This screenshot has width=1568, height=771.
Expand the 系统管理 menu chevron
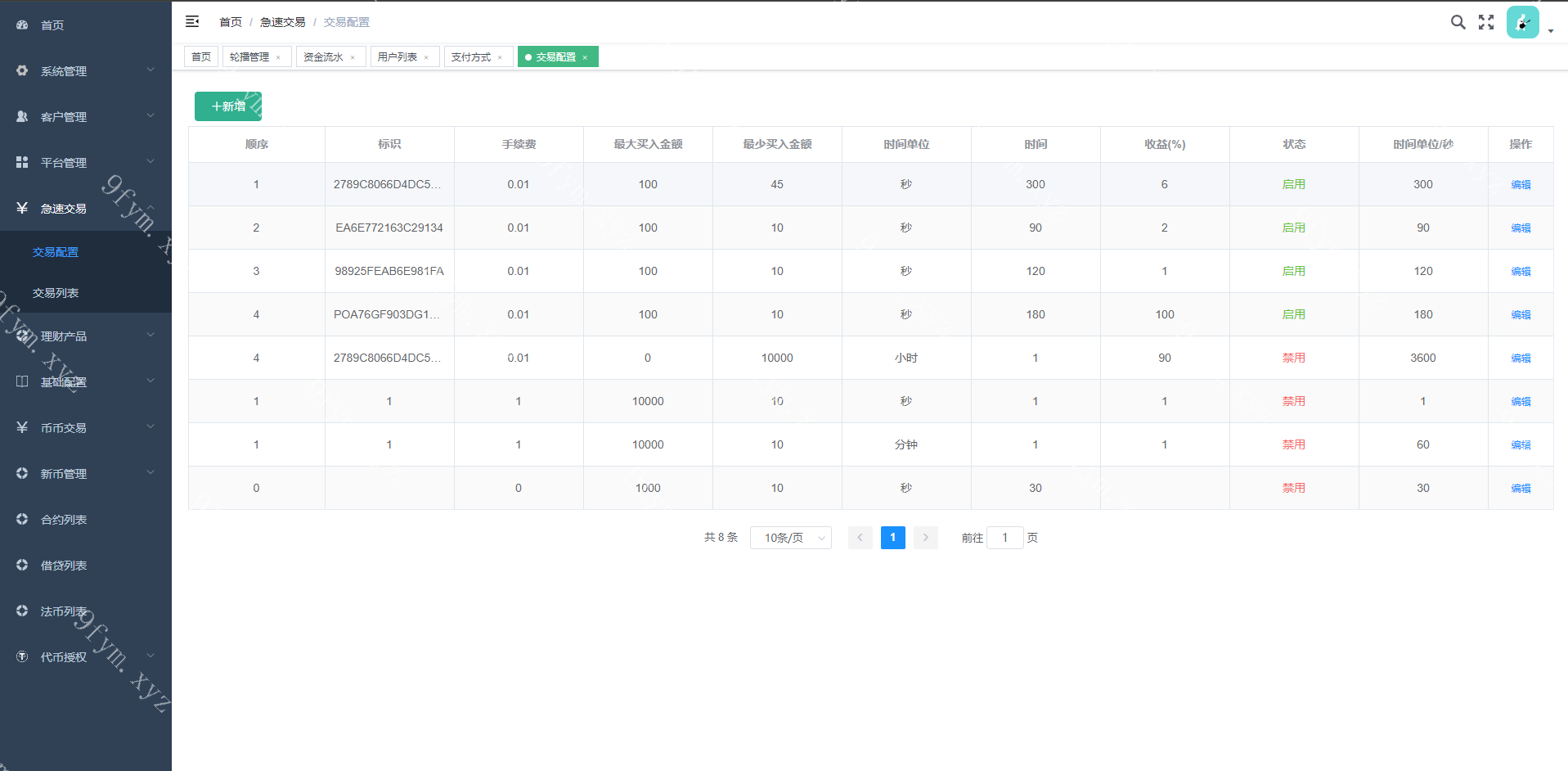click(x=151, y=70)
